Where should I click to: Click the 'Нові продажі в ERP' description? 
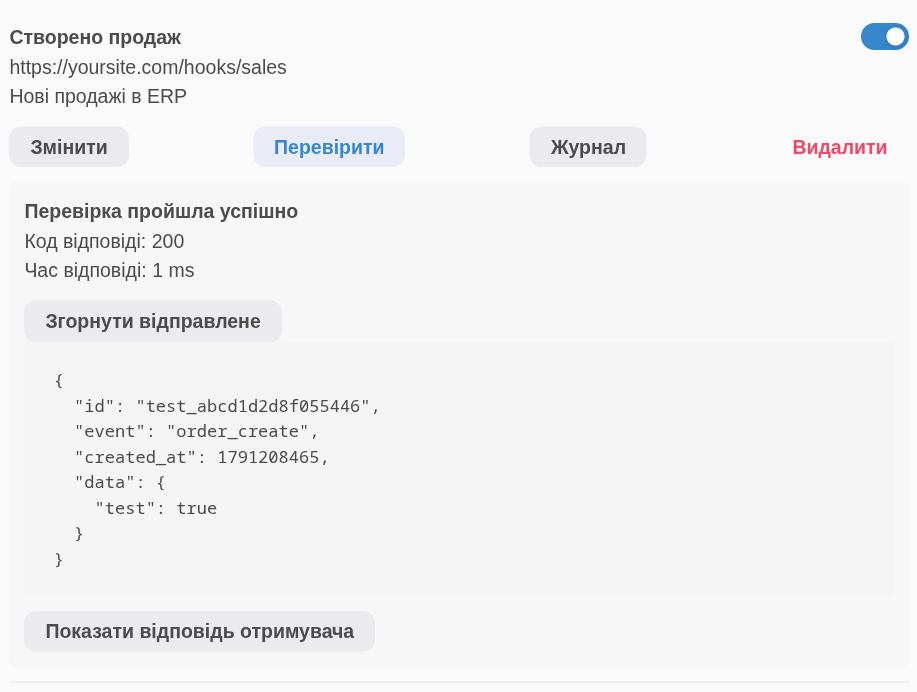(98, 97)
